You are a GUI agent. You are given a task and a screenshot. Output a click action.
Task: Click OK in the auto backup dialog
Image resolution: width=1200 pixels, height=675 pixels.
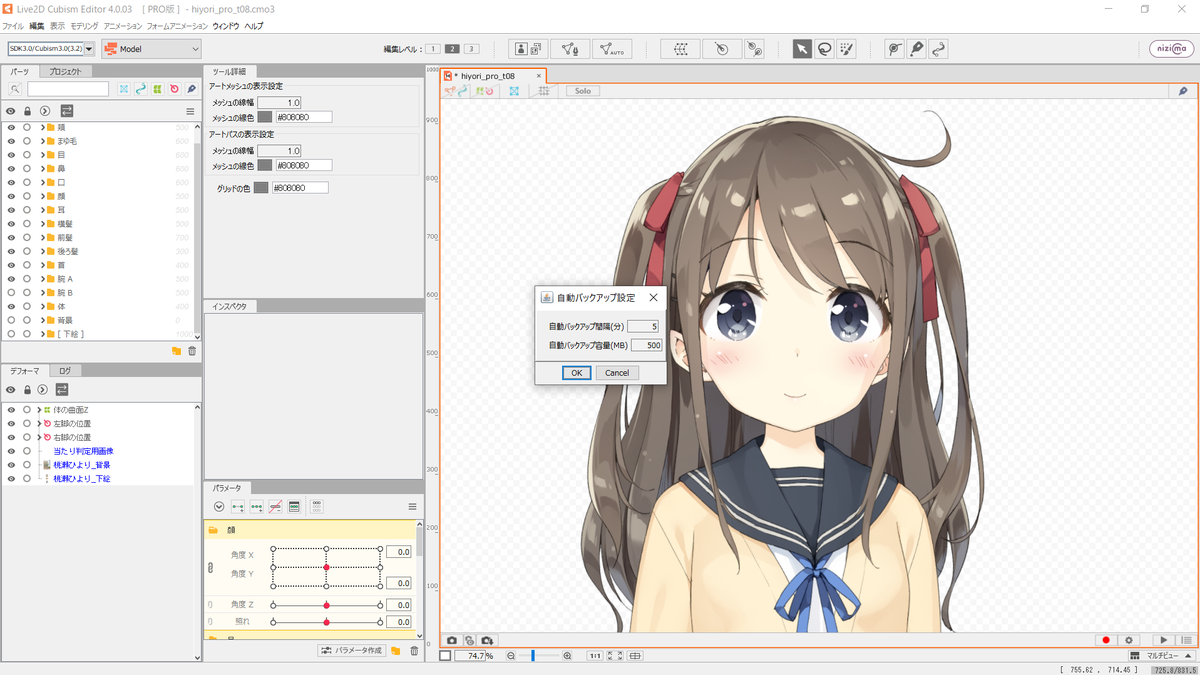(575, 373)
